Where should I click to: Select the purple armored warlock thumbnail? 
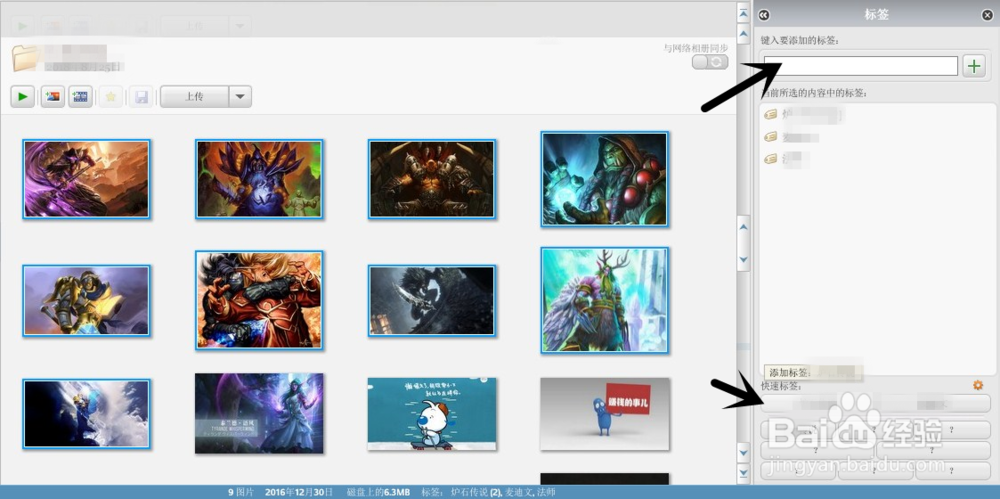[259, 179]
